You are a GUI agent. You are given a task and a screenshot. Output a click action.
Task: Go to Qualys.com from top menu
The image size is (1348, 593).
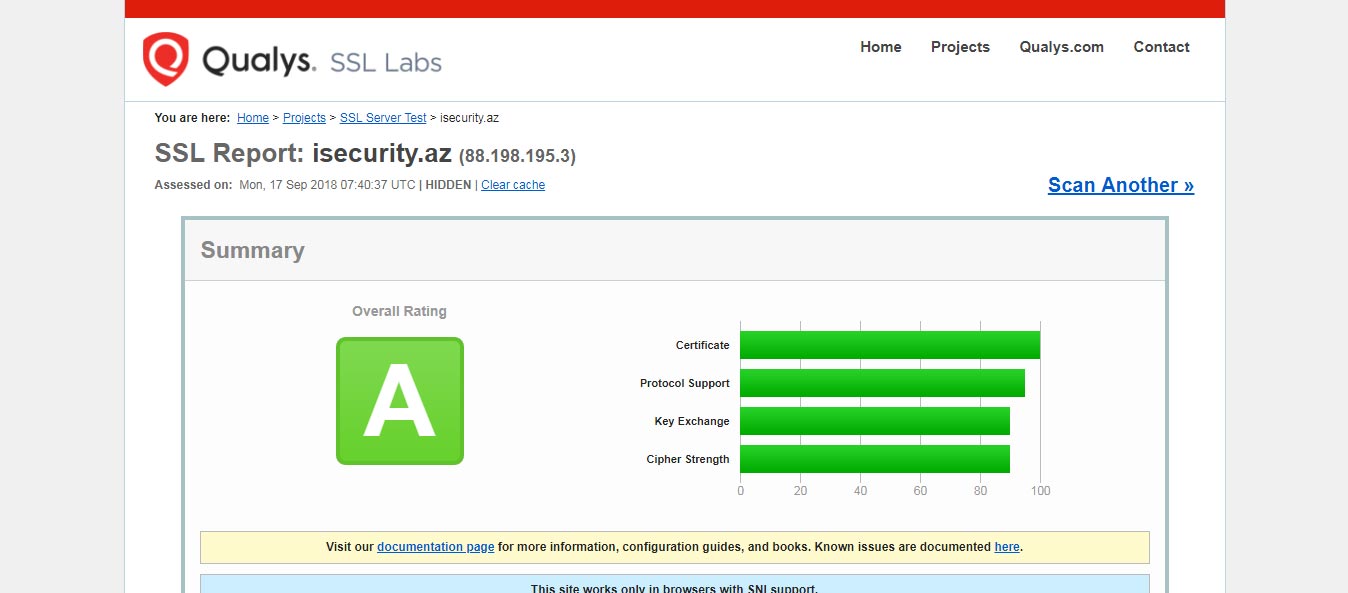pyautogui.click(x=1062, y=47)
